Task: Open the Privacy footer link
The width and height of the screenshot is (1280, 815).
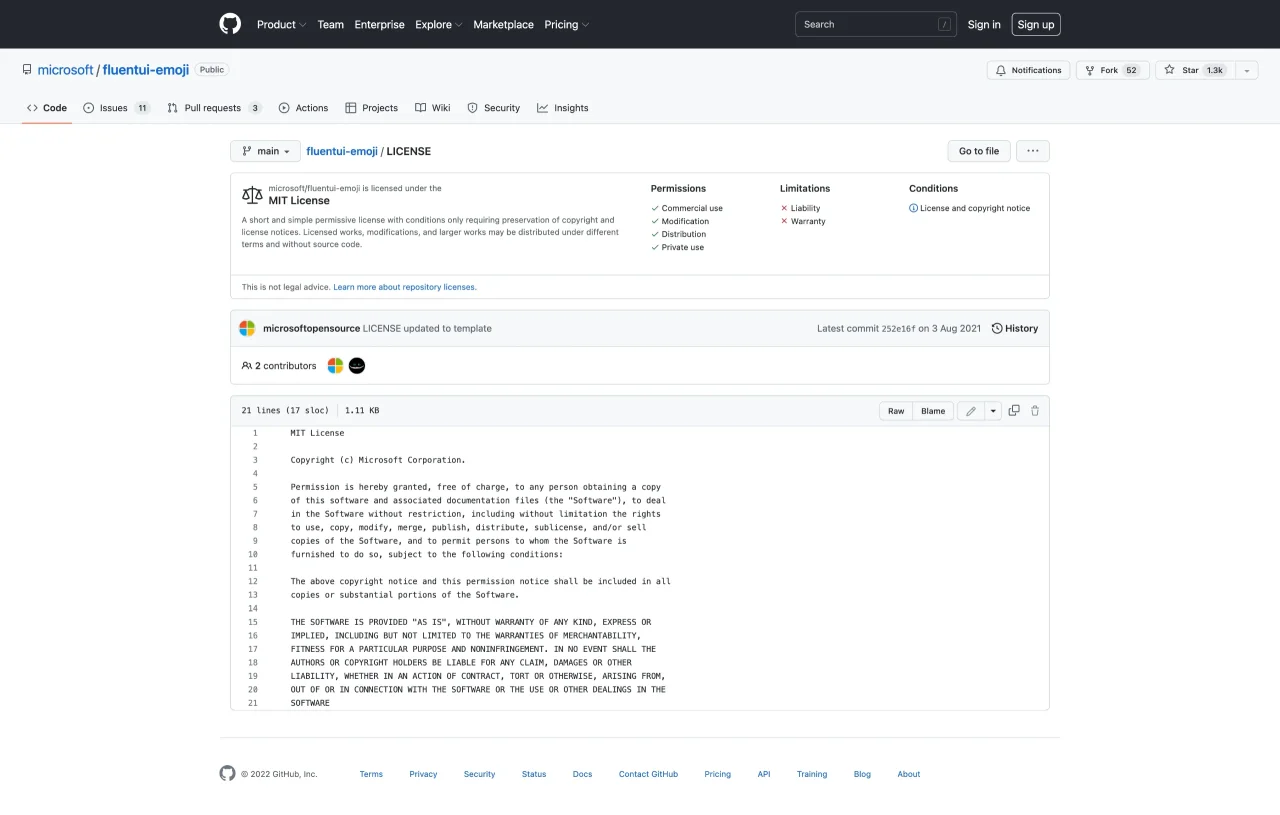Action: [x=423, y=774]
